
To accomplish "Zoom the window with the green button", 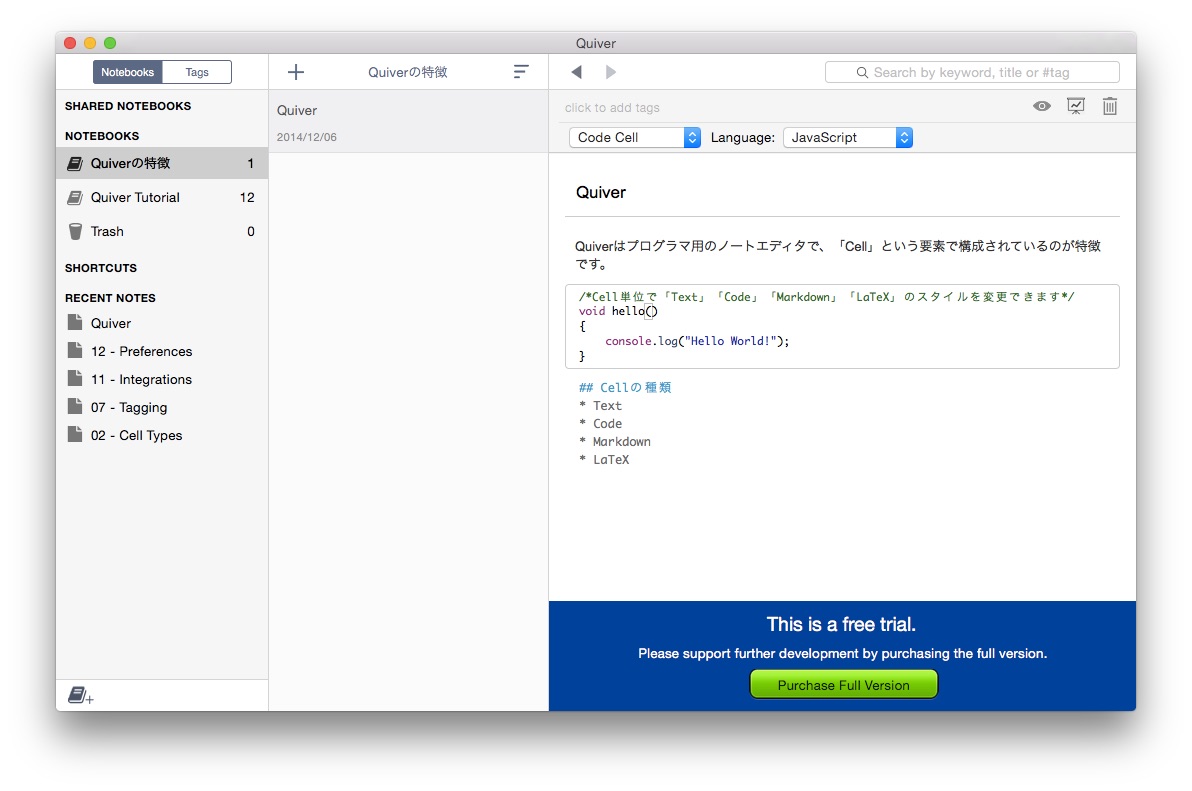I will (110, 43).
